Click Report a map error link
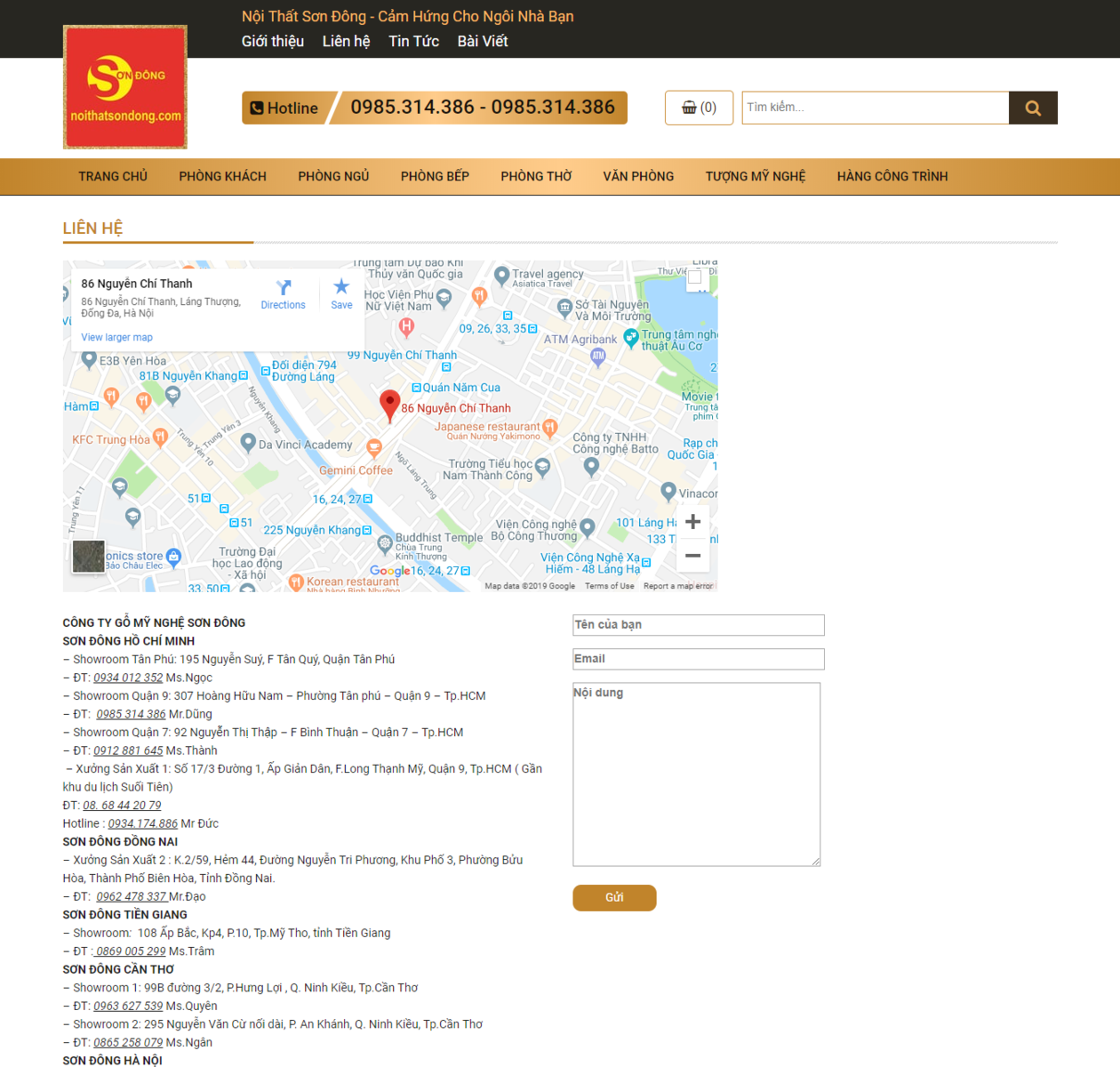The width and height of the screenshot is (1120, 1067). click(x=678, y=586)
